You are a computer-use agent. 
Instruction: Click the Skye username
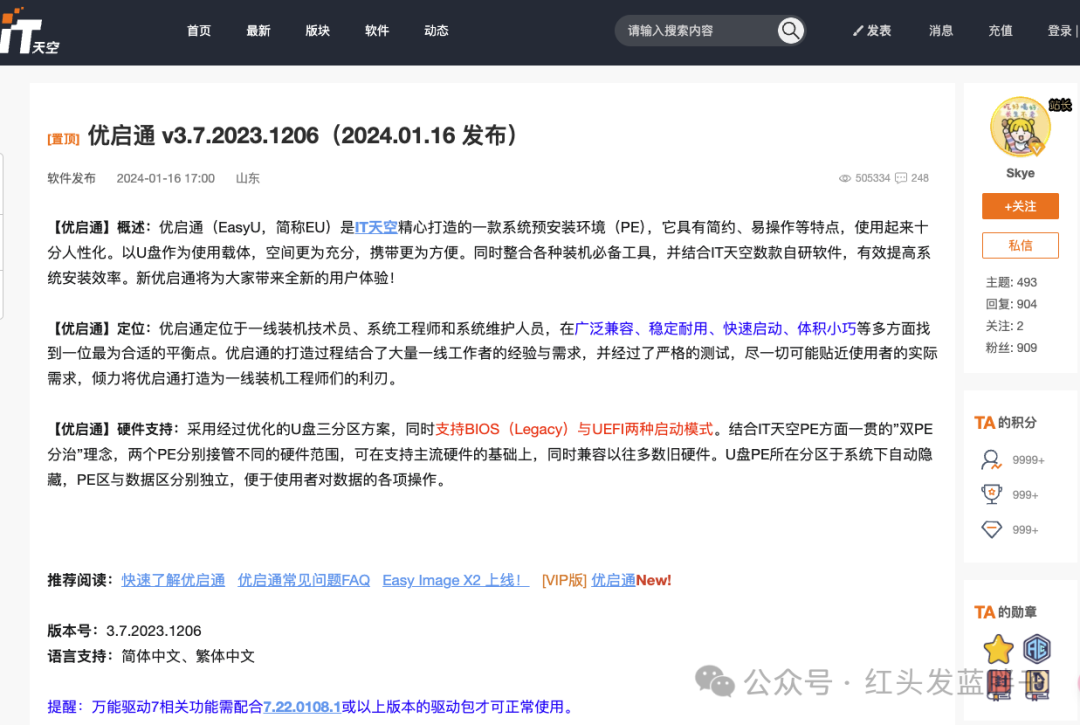click(x=1020, y=173)
